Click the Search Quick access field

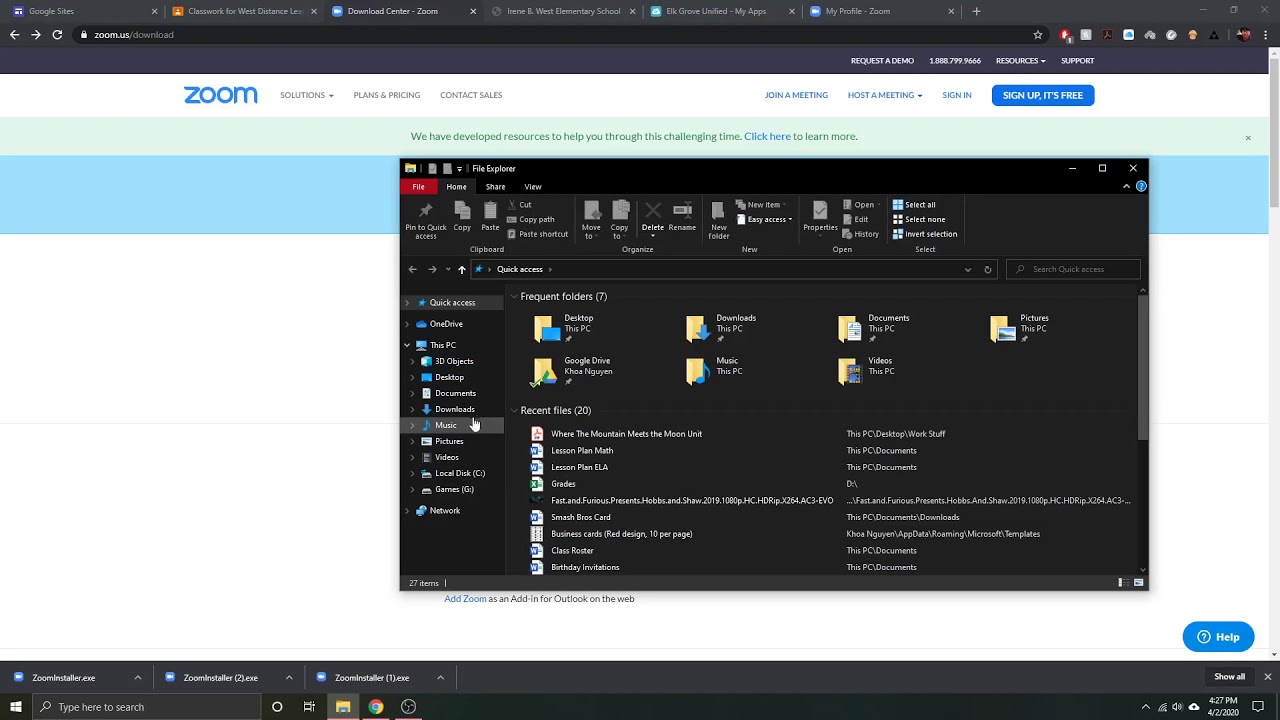click(1073, 269)
